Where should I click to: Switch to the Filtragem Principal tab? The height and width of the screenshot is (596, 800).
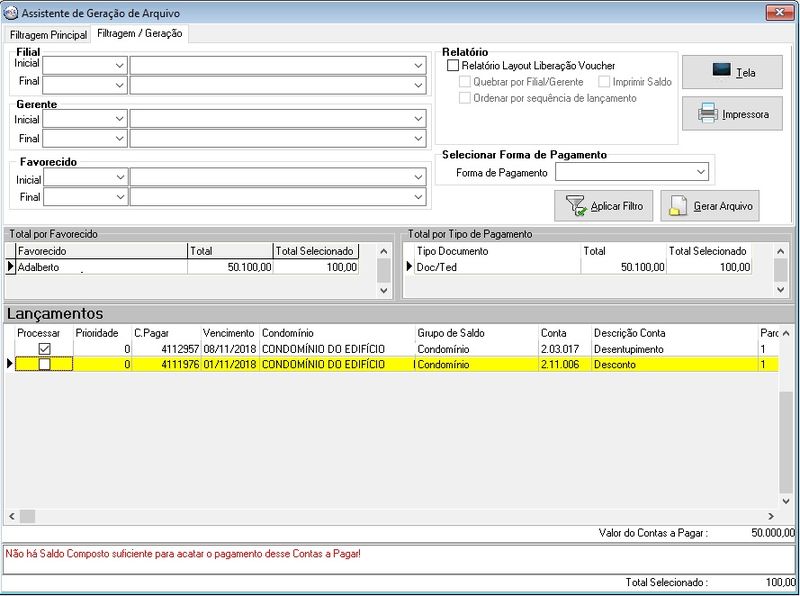point(48,34)
